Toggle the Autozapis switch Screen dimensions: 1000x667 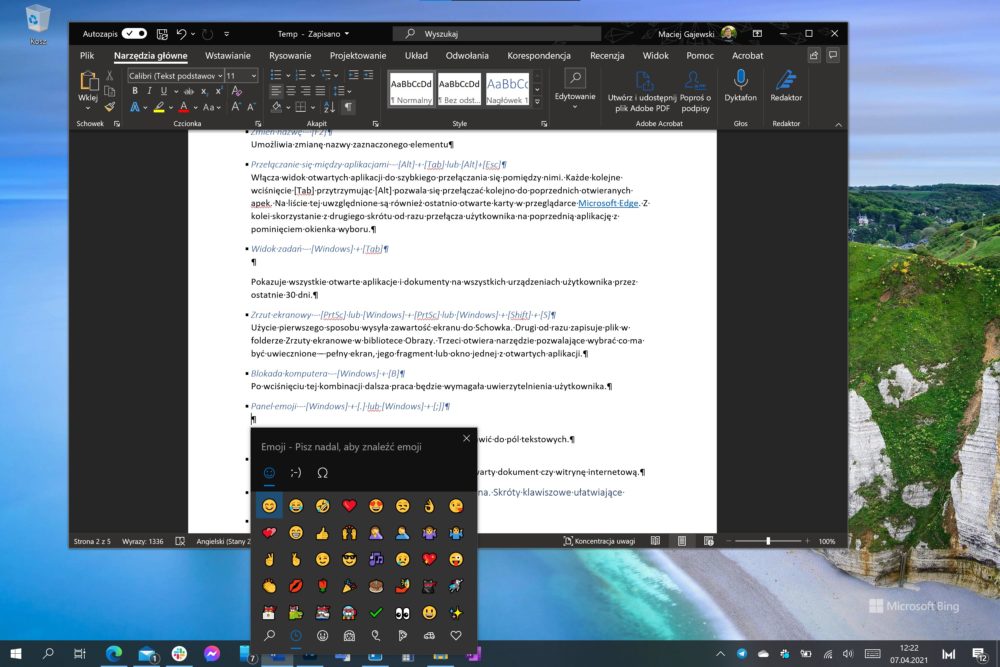tap(134, 34)
